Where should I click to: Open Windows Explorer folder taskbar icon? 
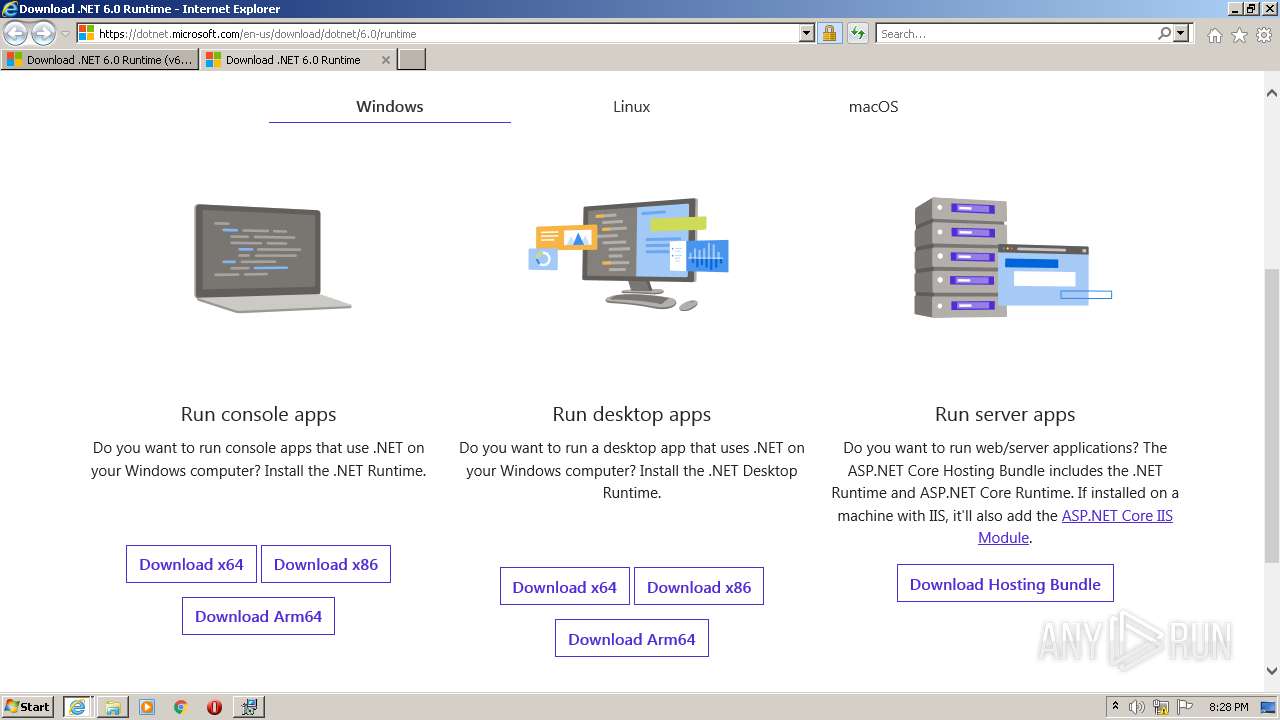coord(112,707)
